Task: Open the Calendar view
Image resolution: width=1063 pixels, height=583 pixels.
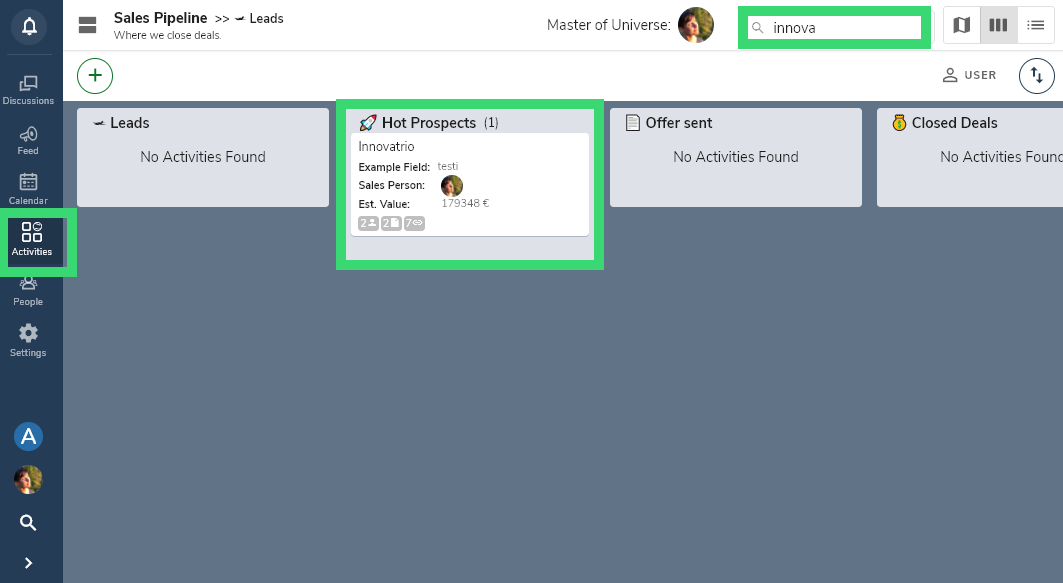Action: click(28, 189)
